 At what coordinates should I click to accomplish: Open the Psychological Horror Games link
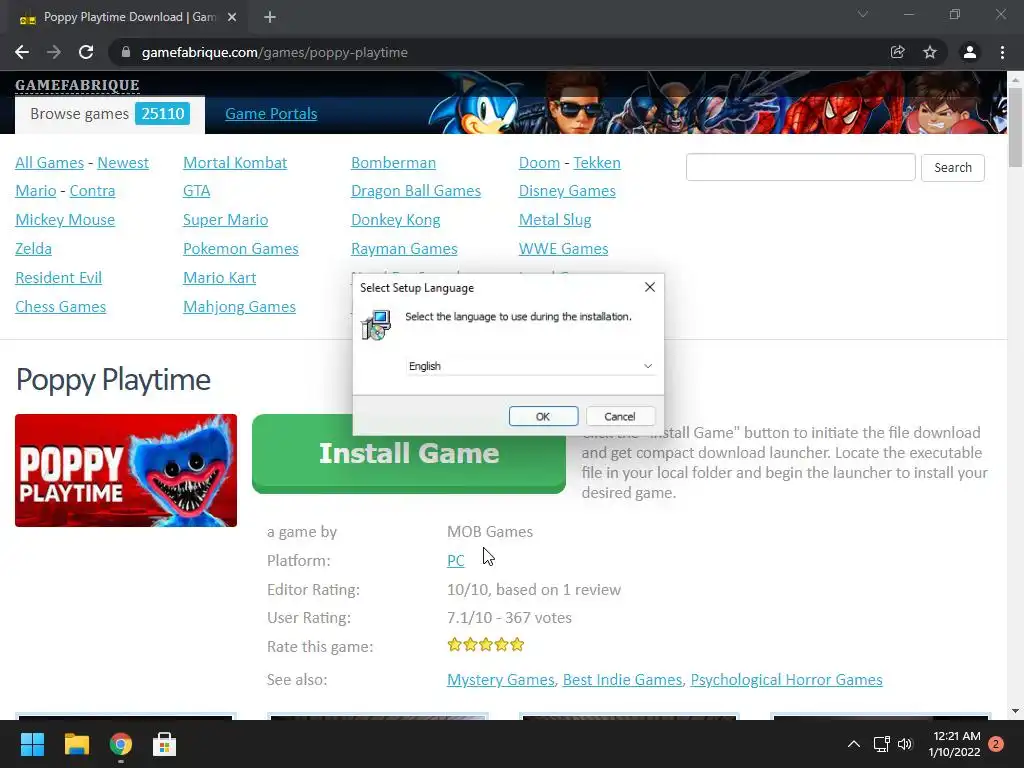pos(786,680)
